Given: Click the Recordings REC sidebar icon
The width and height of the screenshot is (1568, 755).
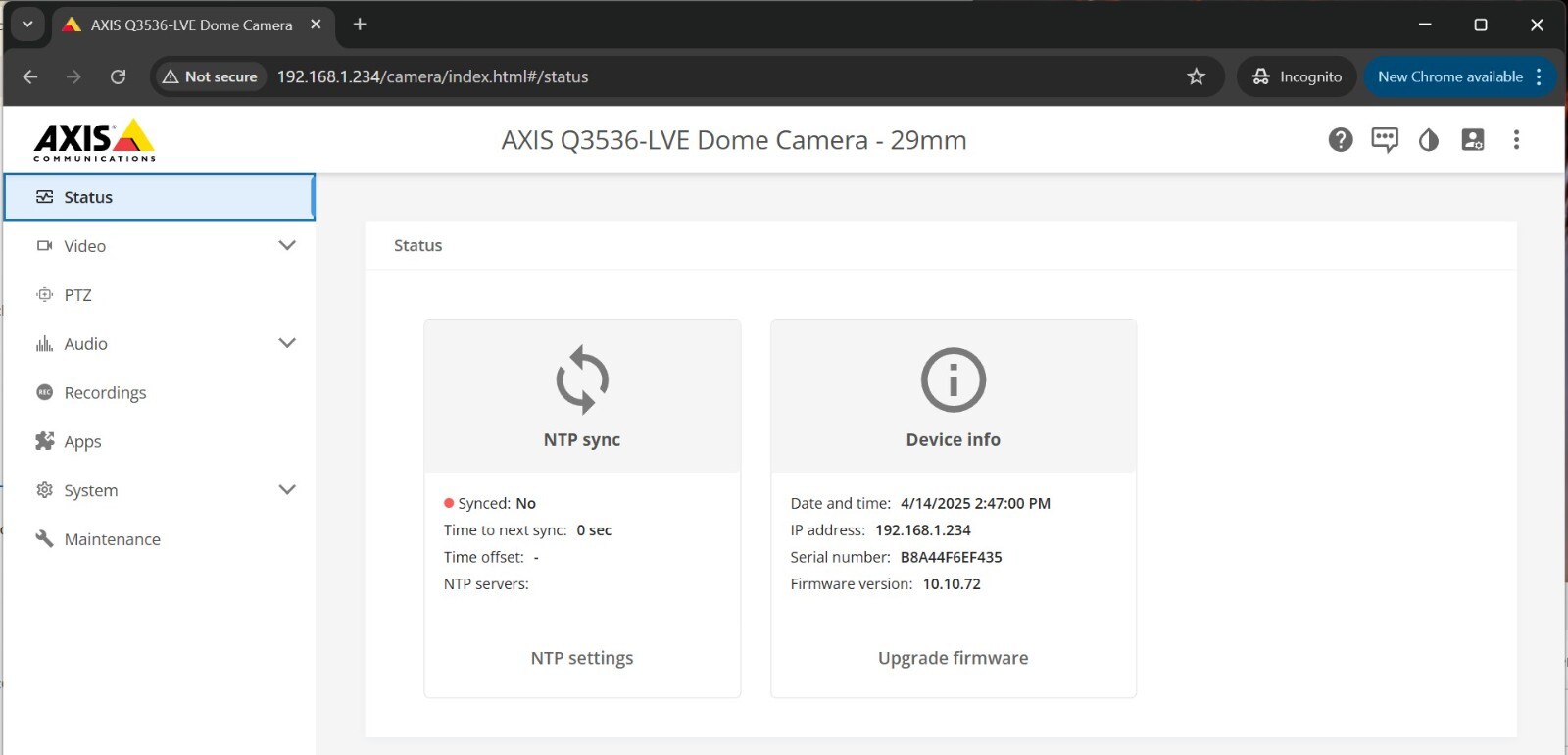Looking at the screenshot, I should coord(44,392).
